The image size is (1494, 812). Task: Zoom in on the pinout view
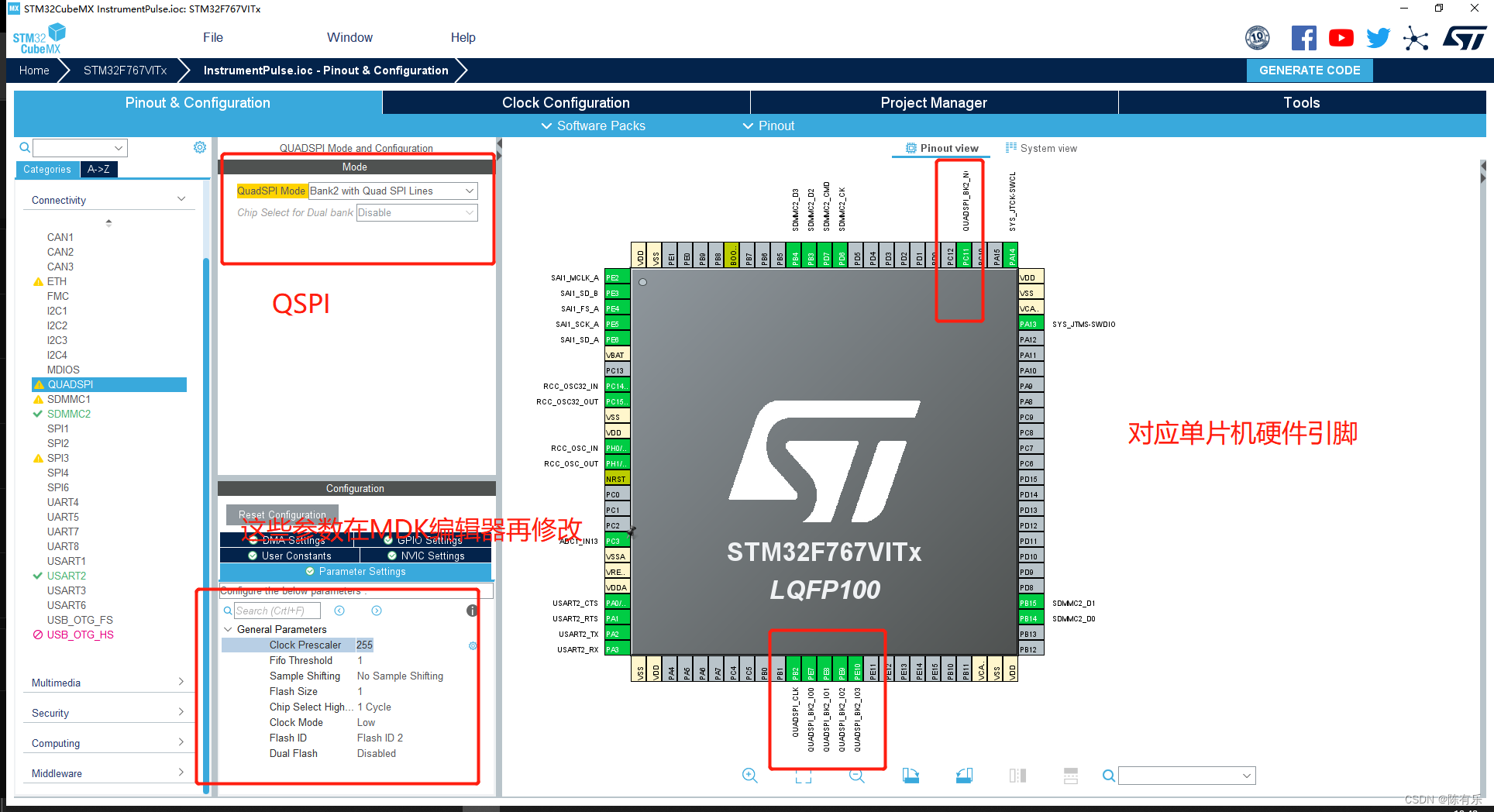[749, 776]
